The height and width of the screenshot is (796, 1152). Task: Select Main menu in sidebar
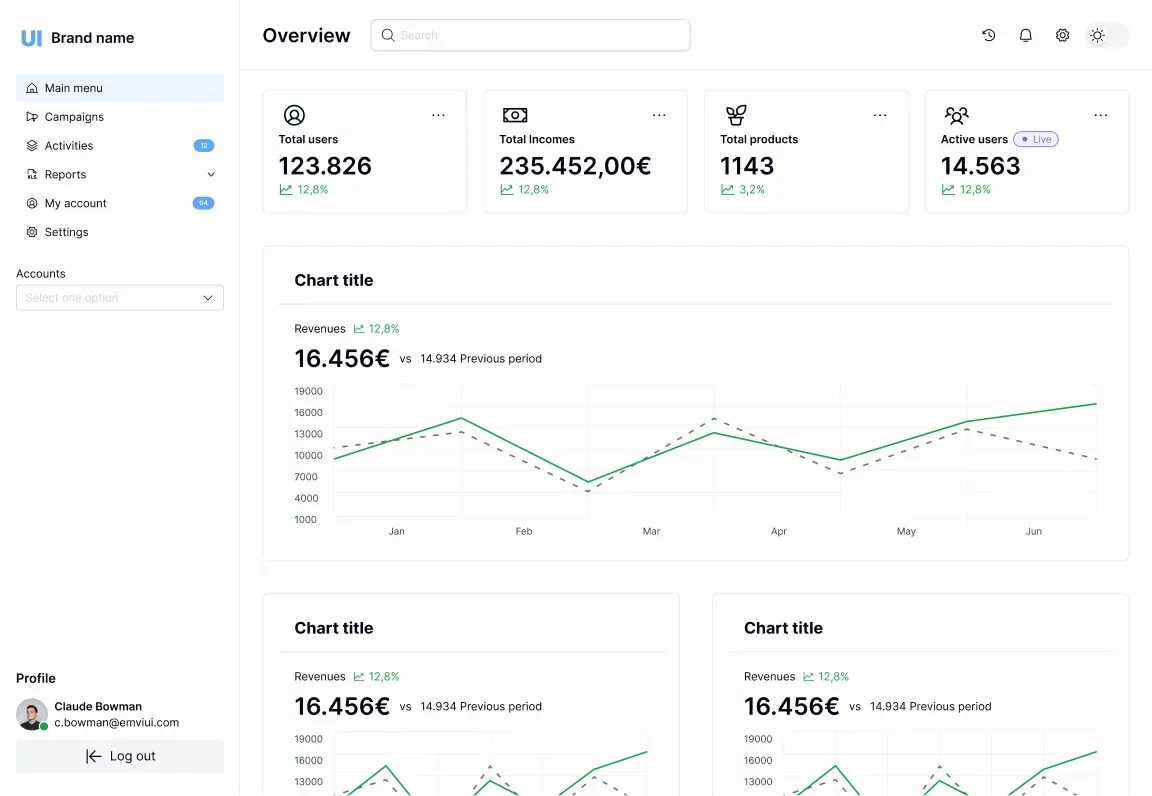[120, 88]
